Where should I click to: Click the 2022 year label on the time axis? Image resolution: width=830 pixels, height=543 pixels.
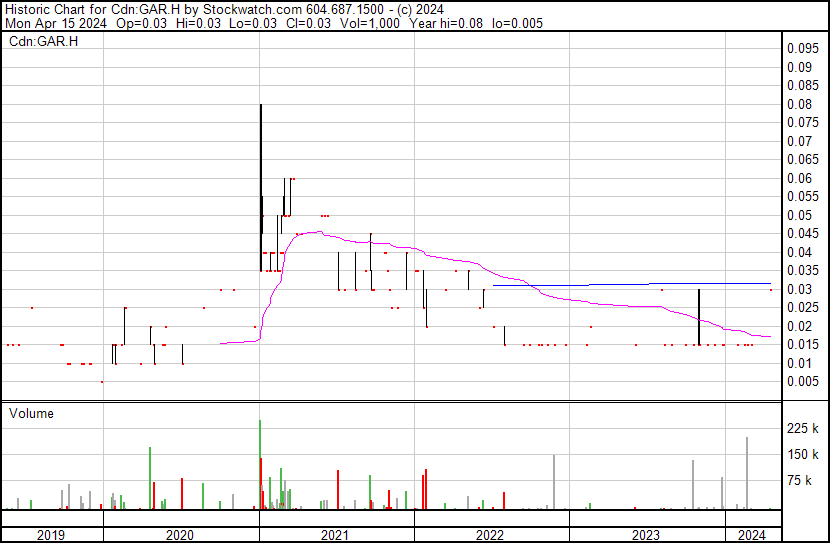coord(490,535)
